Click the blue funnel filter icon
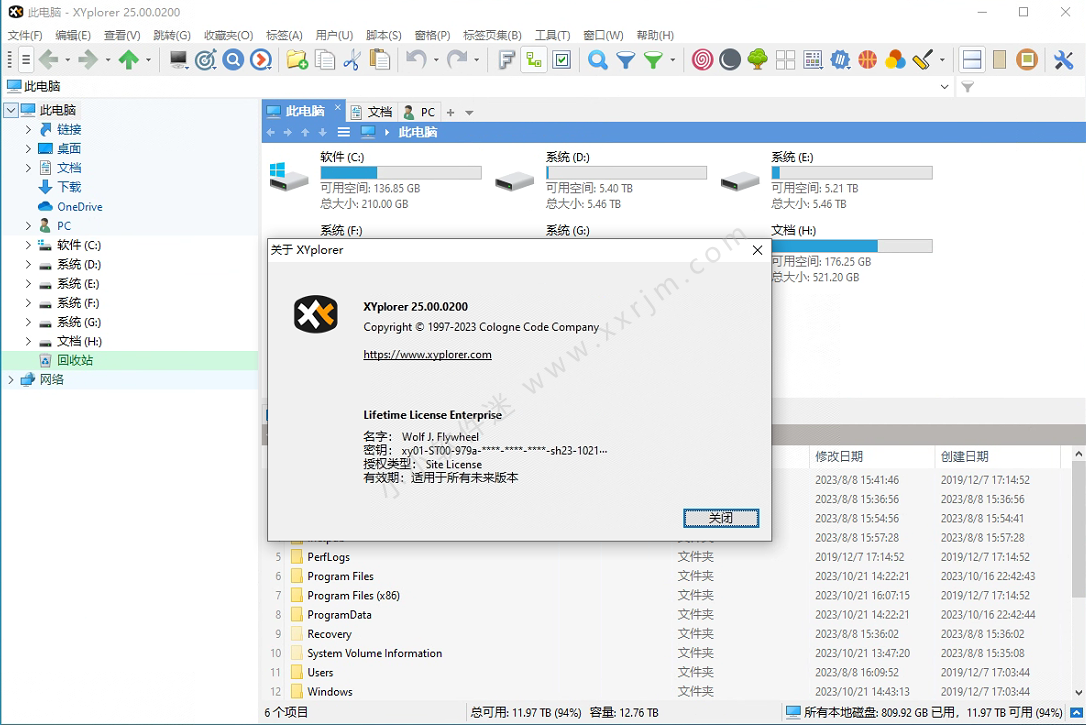Screen dimensions: 1086x725 [x=625, y=60]
